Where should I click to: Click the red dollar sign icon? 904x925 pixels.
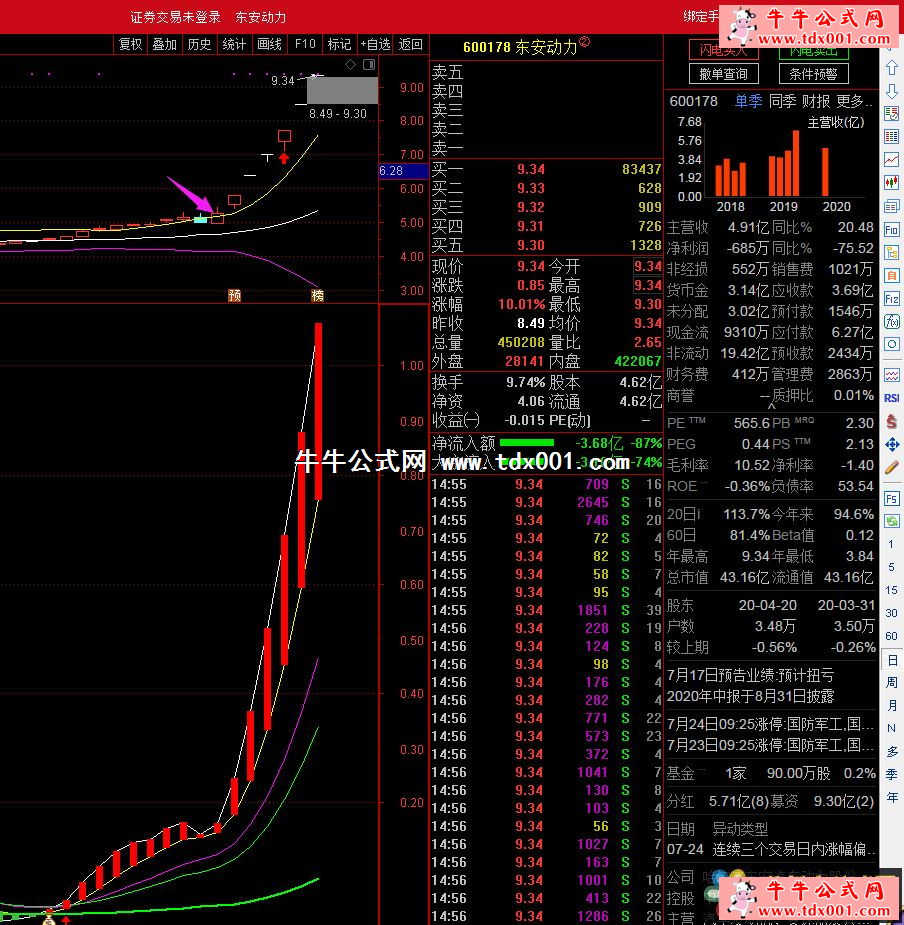pyautogui.click(x=892, y=421)
